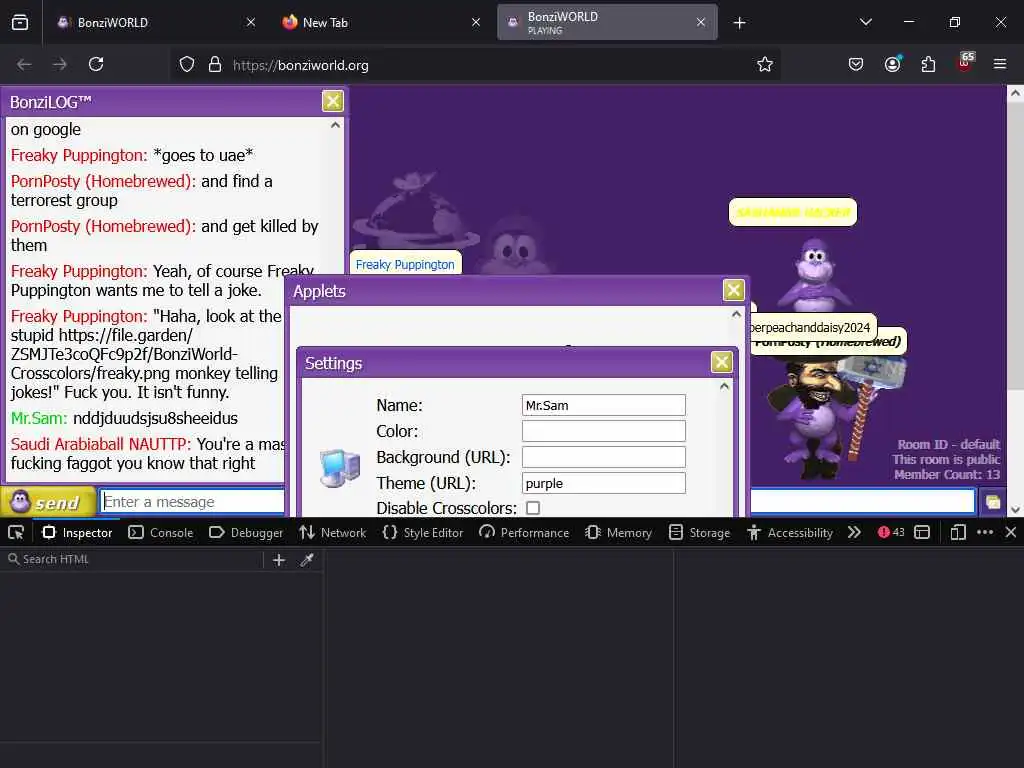Click the Color input field

603,431
